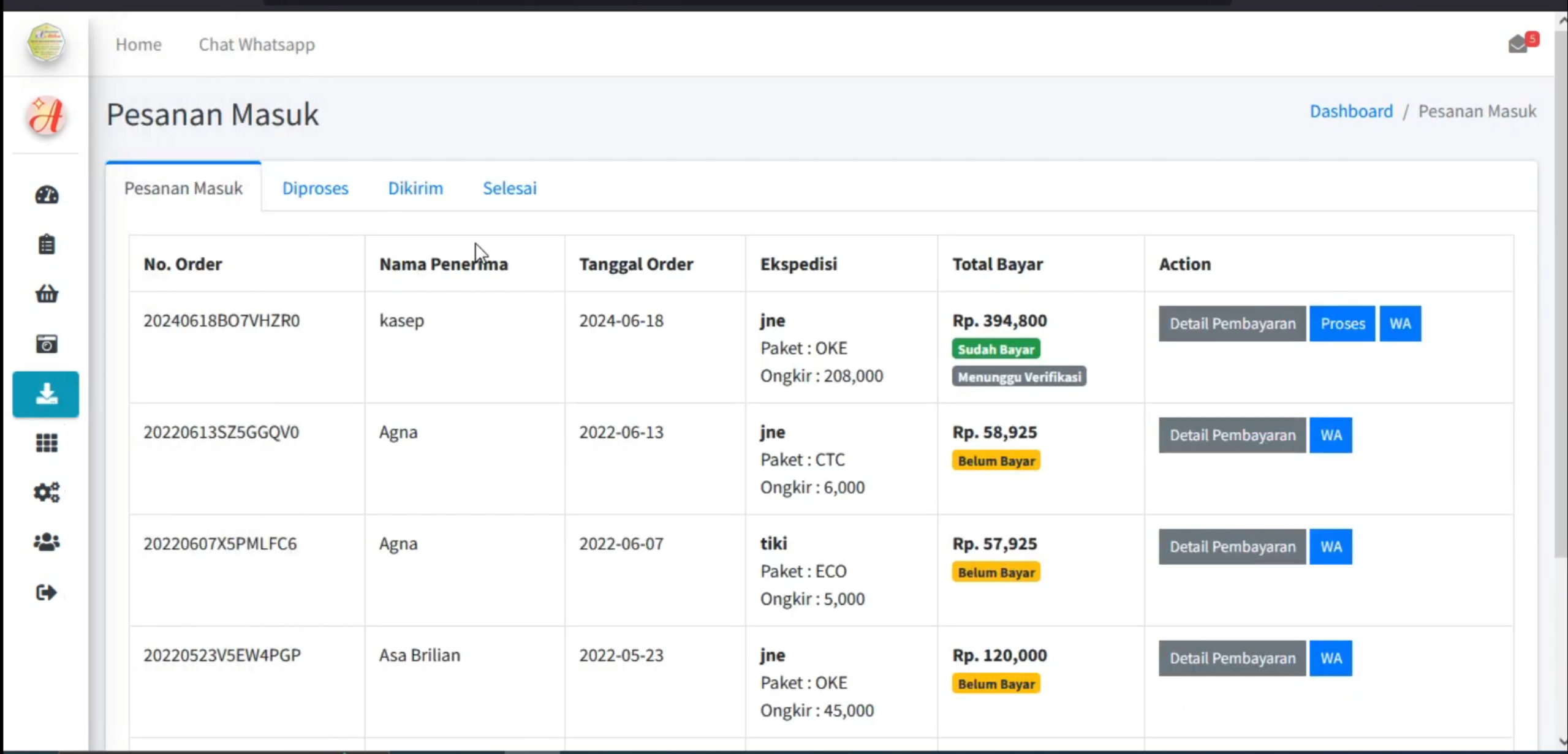Click WA button for Asa Brilian's order
Viewport: 1568px width, 754px height.
(1331, 658)
